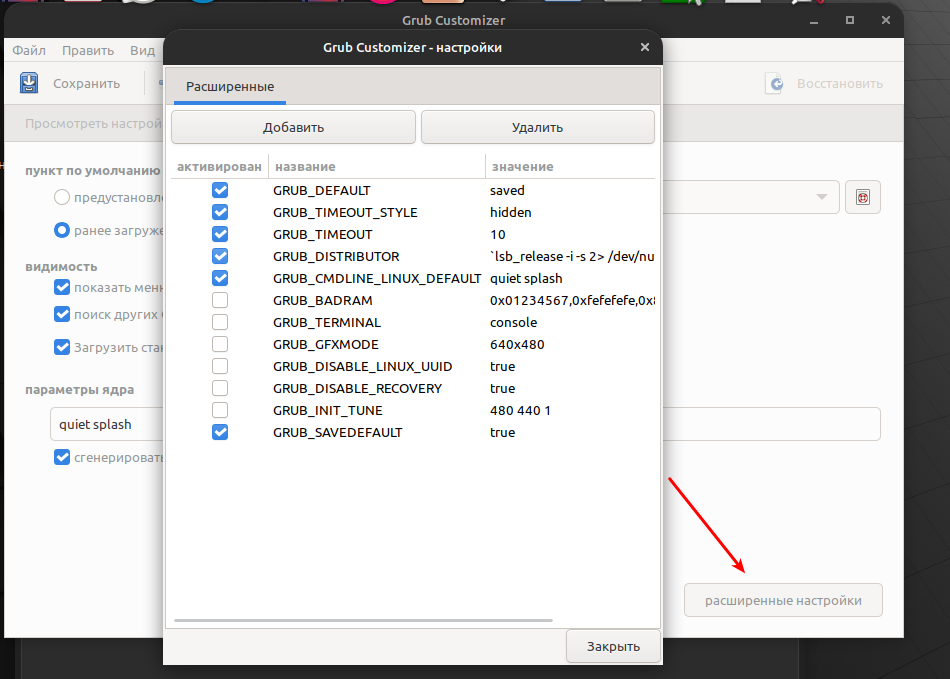The height and width of the screenshot is (679, 950).
Task: Toggle 'сгенерировать' checkbox under kernel parameters
Action: click(62, 457)
